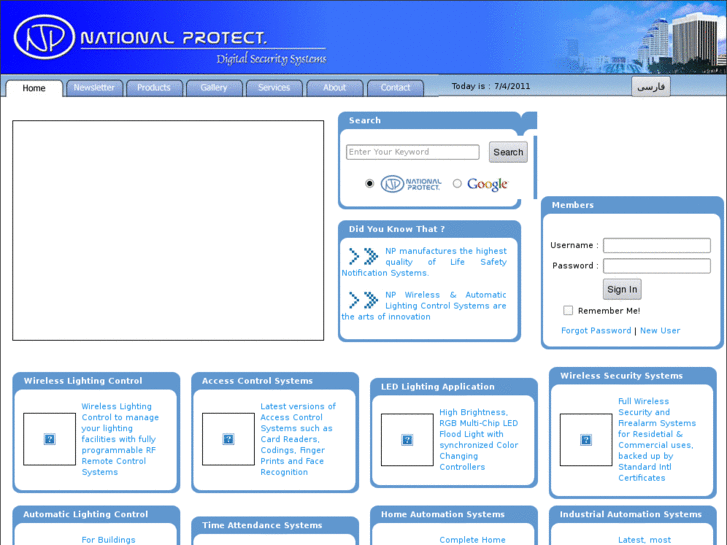Check the Remember Me checkbox
The width and height of the screenshot is (727, 545).
pos(568,310)
